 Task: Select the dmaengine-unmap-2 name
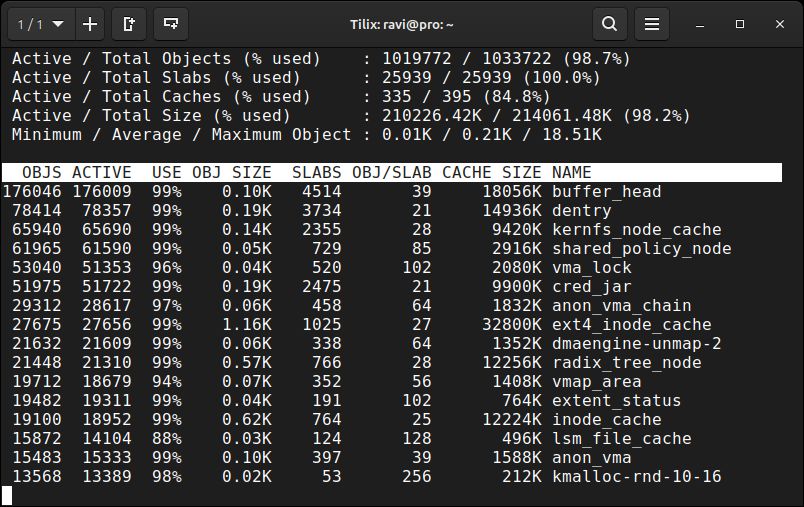tap(636, 343)
